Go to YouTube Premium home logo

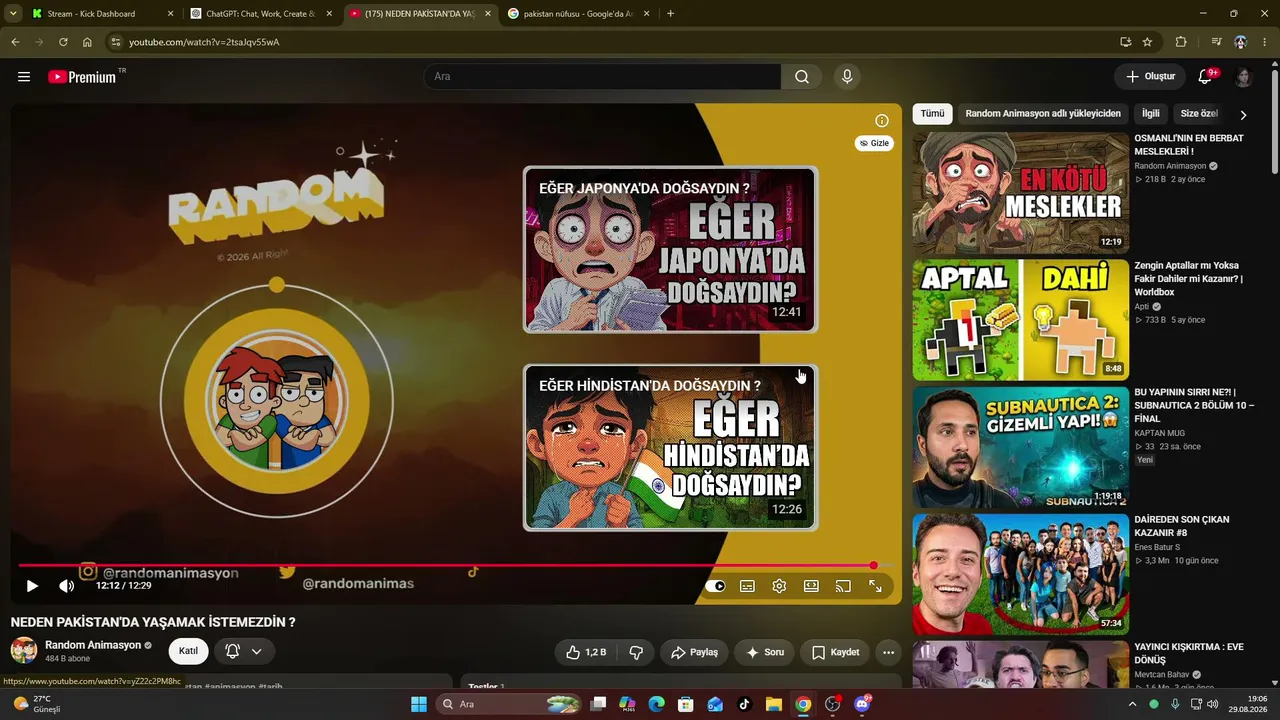point(82,77)
